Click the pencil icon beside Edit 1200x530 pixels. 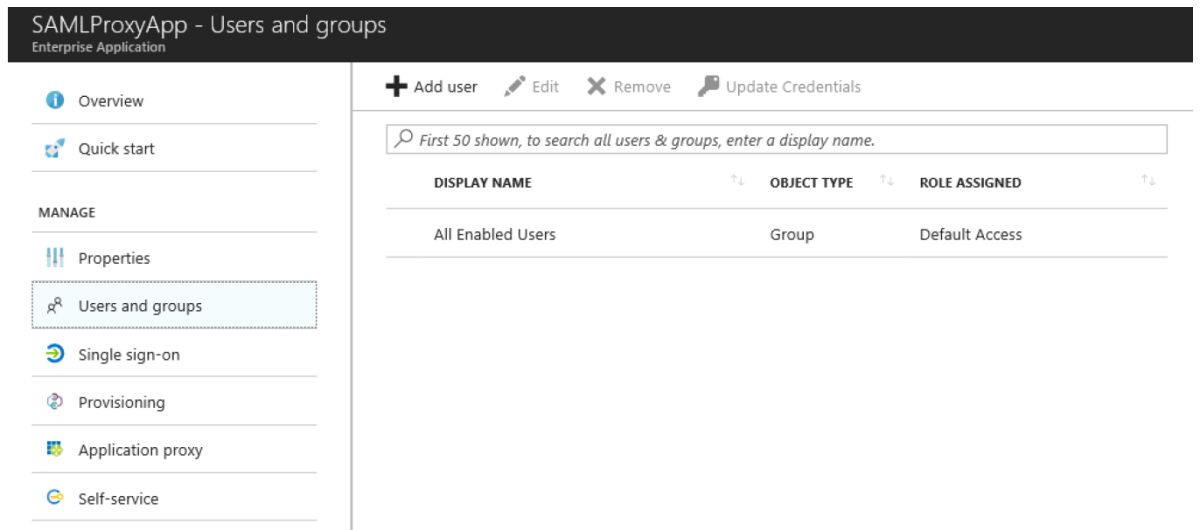(x=515, y=87)
